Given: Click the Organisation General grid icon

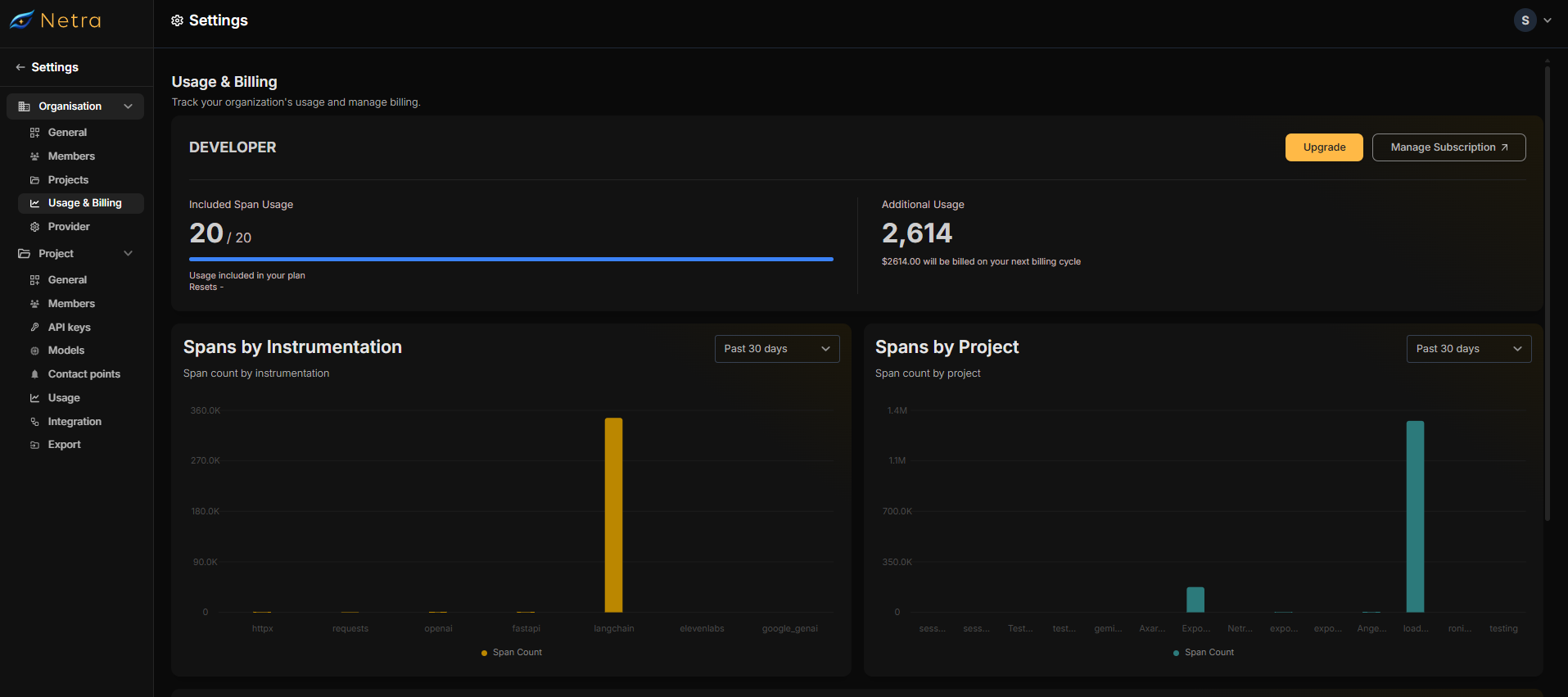Looking at the screenshot, I should (x=34, y=133).
